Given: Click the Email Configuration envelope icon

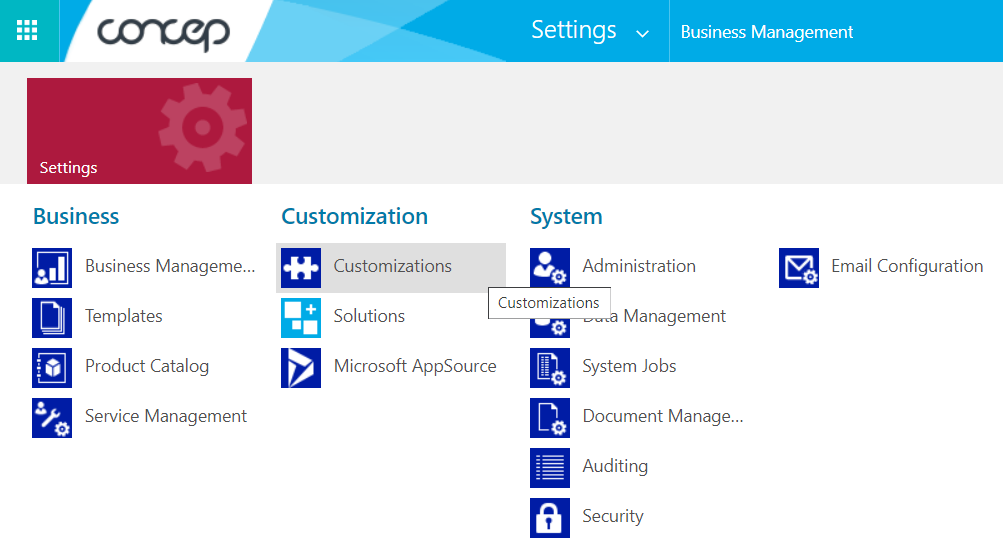Looking at the screenshot, I should pyautogui.click(x=798, y=268).
